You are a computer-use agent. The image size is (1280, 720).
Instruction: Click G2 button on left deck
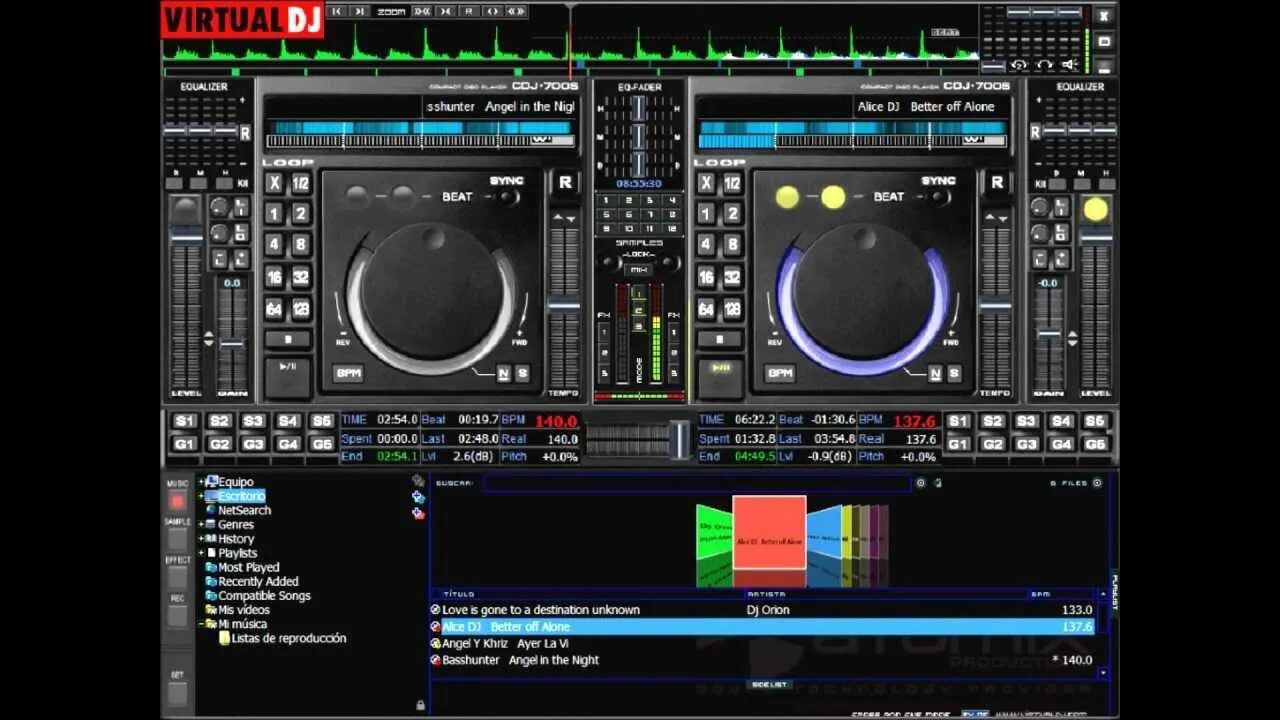219,444
